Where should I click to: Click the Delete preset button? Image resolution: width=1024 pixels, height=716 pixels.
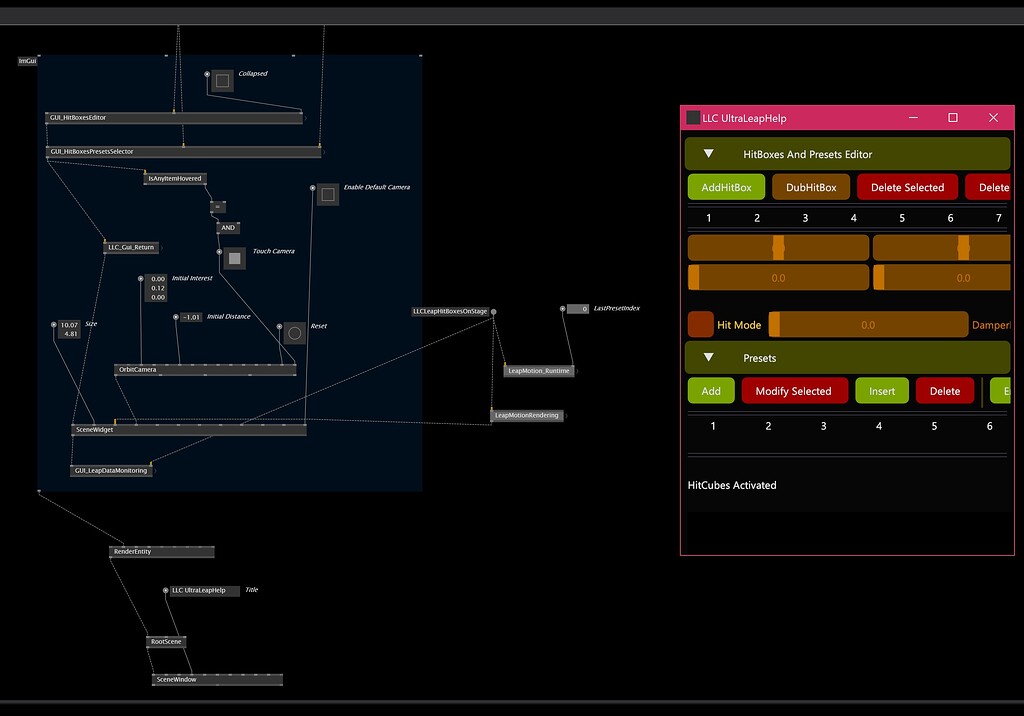click(944, 391)
